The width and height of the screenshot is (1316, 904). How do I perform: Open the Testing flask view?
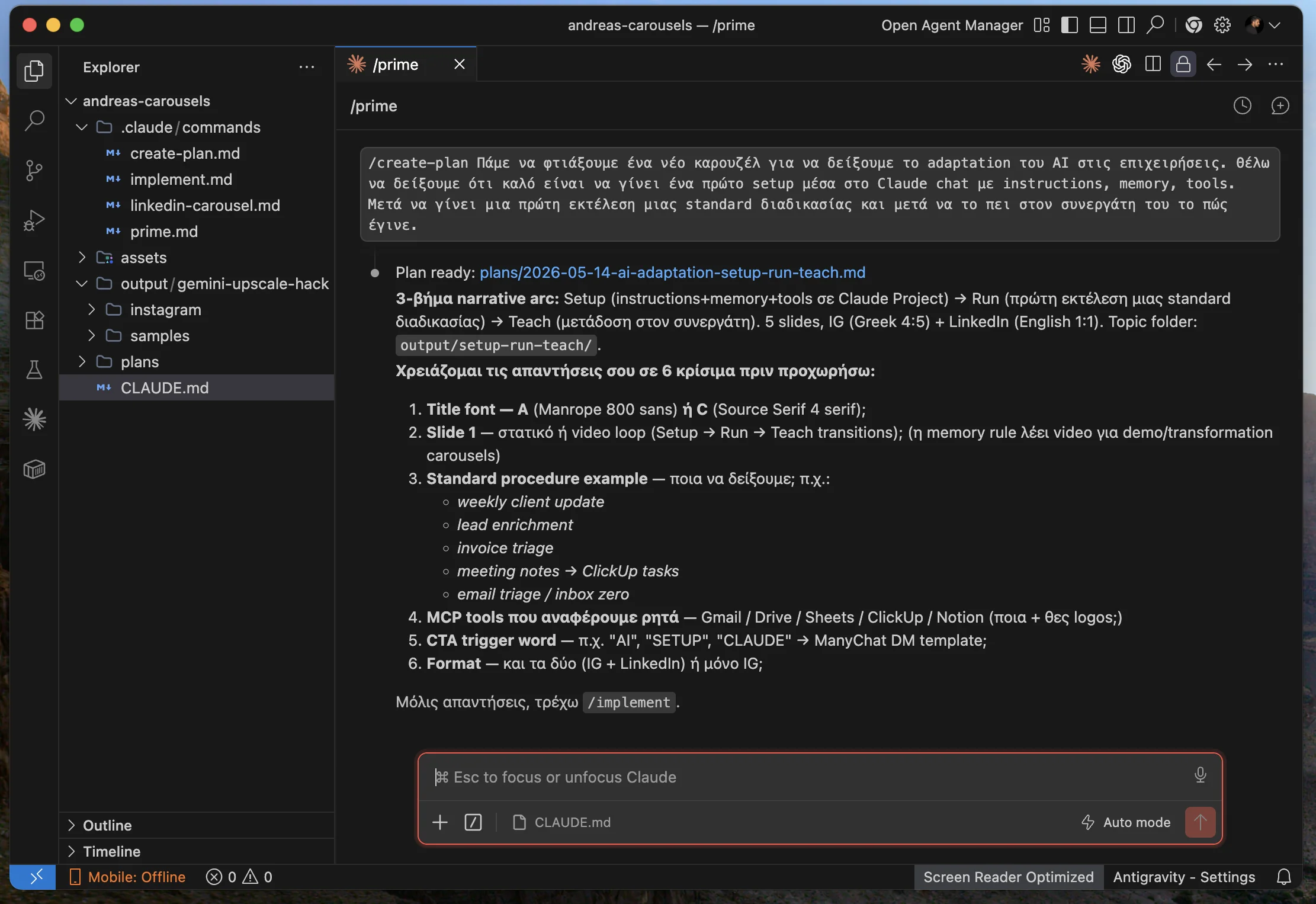point(34,370)
